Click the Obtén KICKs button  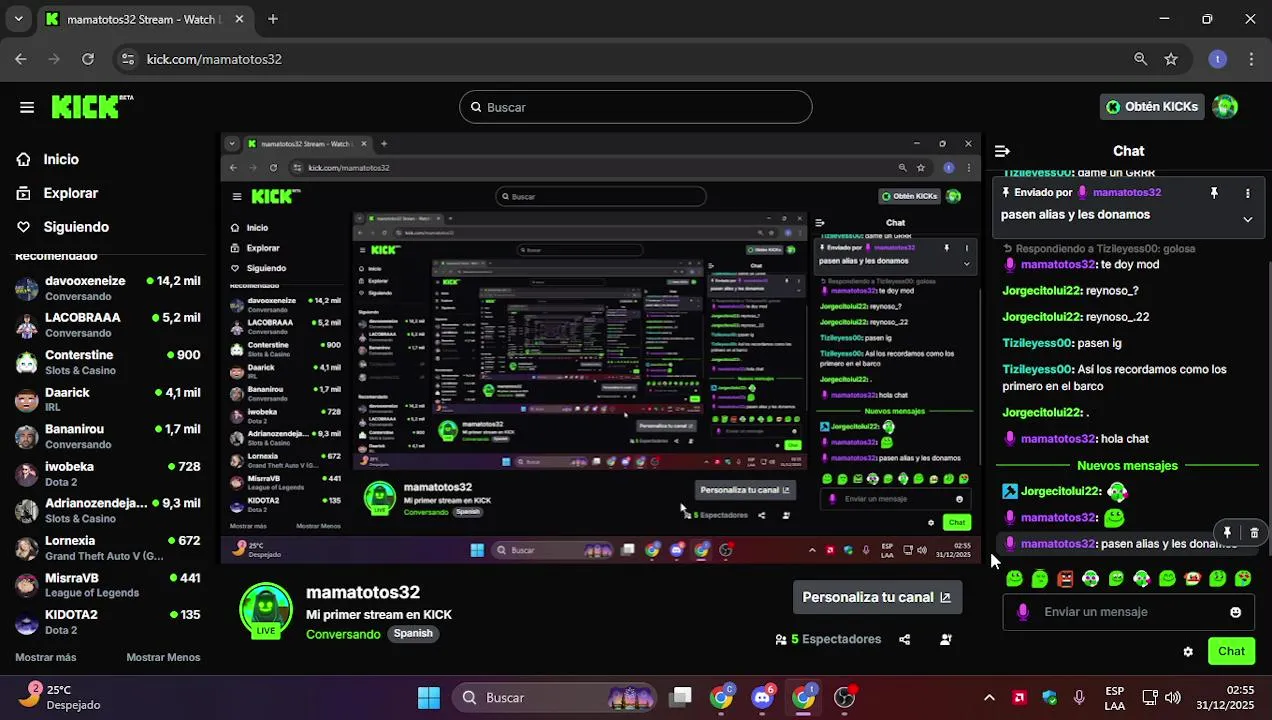[1151, 107]
